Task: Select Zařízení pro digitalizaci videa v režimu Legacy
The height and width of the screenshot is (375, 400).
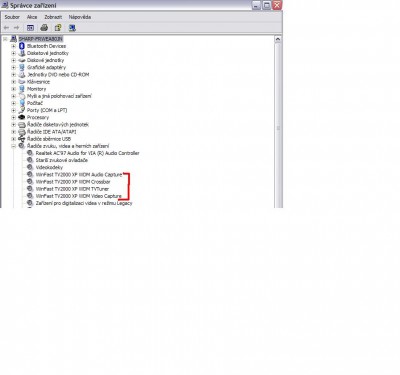Action: click(x=84, y=203)
